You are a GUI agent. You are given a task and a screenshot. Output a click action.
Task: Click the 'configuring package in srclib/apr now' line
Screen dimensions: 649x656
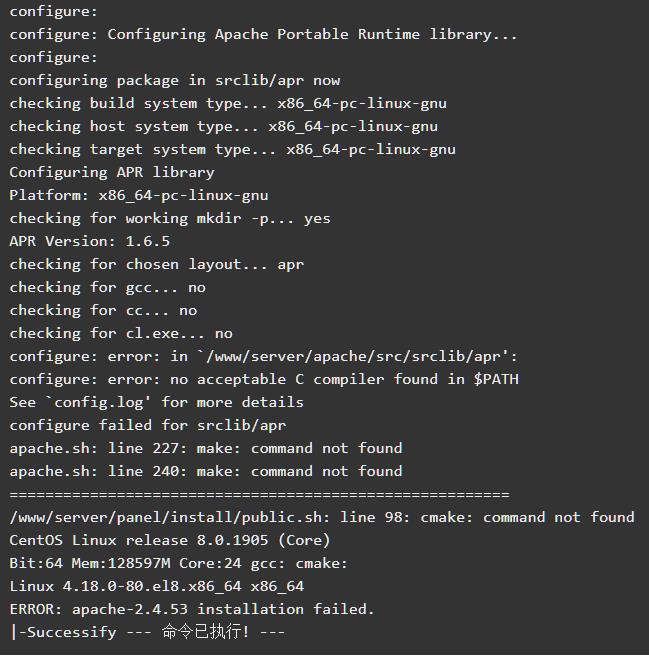coord(175,80)
